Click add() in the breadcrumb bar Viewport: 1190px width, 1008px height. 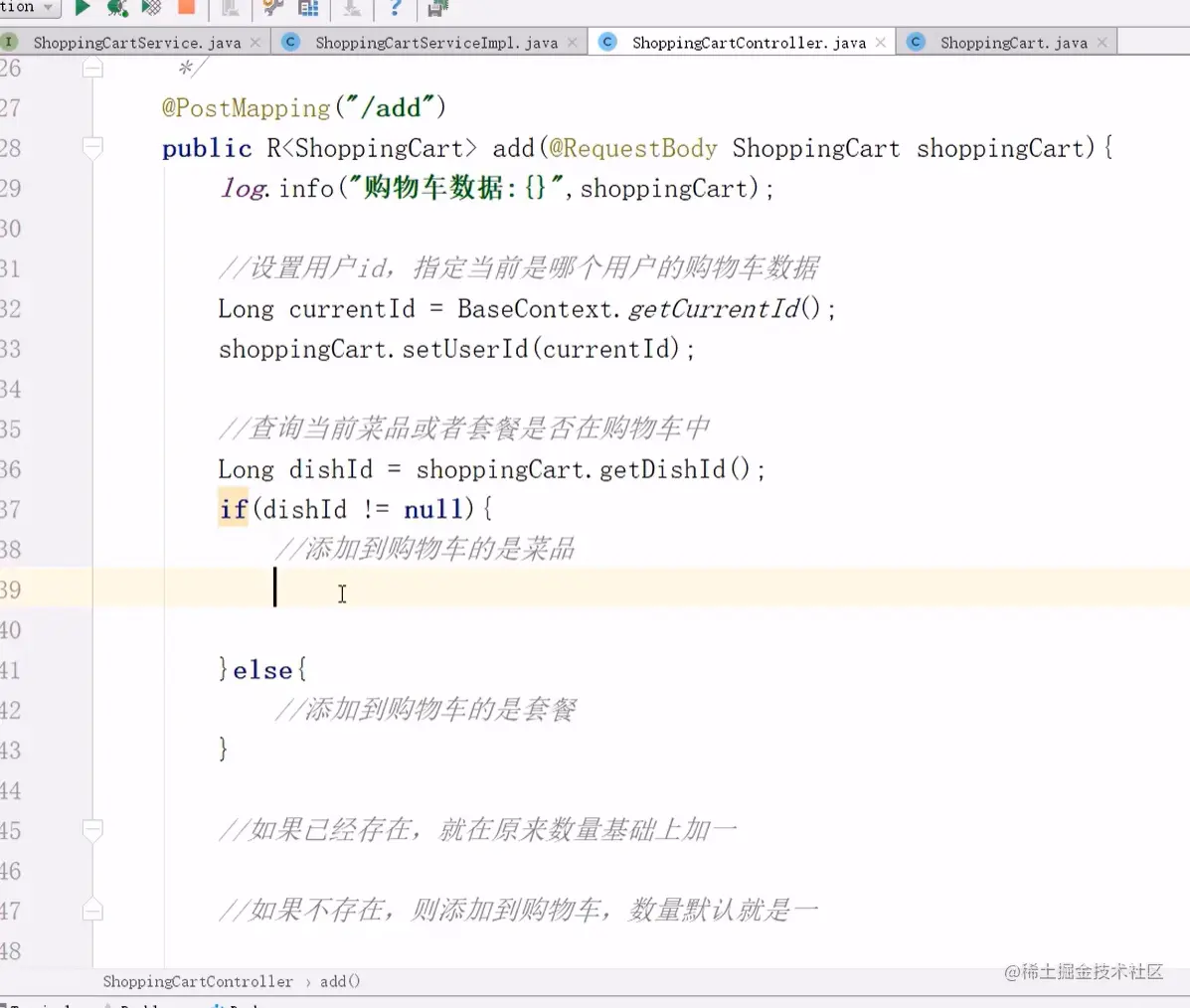(340, 981)
